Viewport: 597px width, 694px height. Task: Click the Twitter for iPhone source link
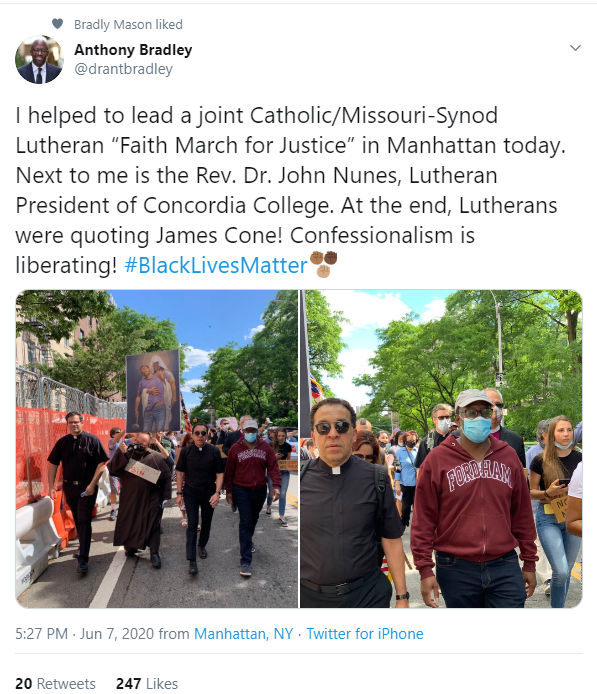365,634
